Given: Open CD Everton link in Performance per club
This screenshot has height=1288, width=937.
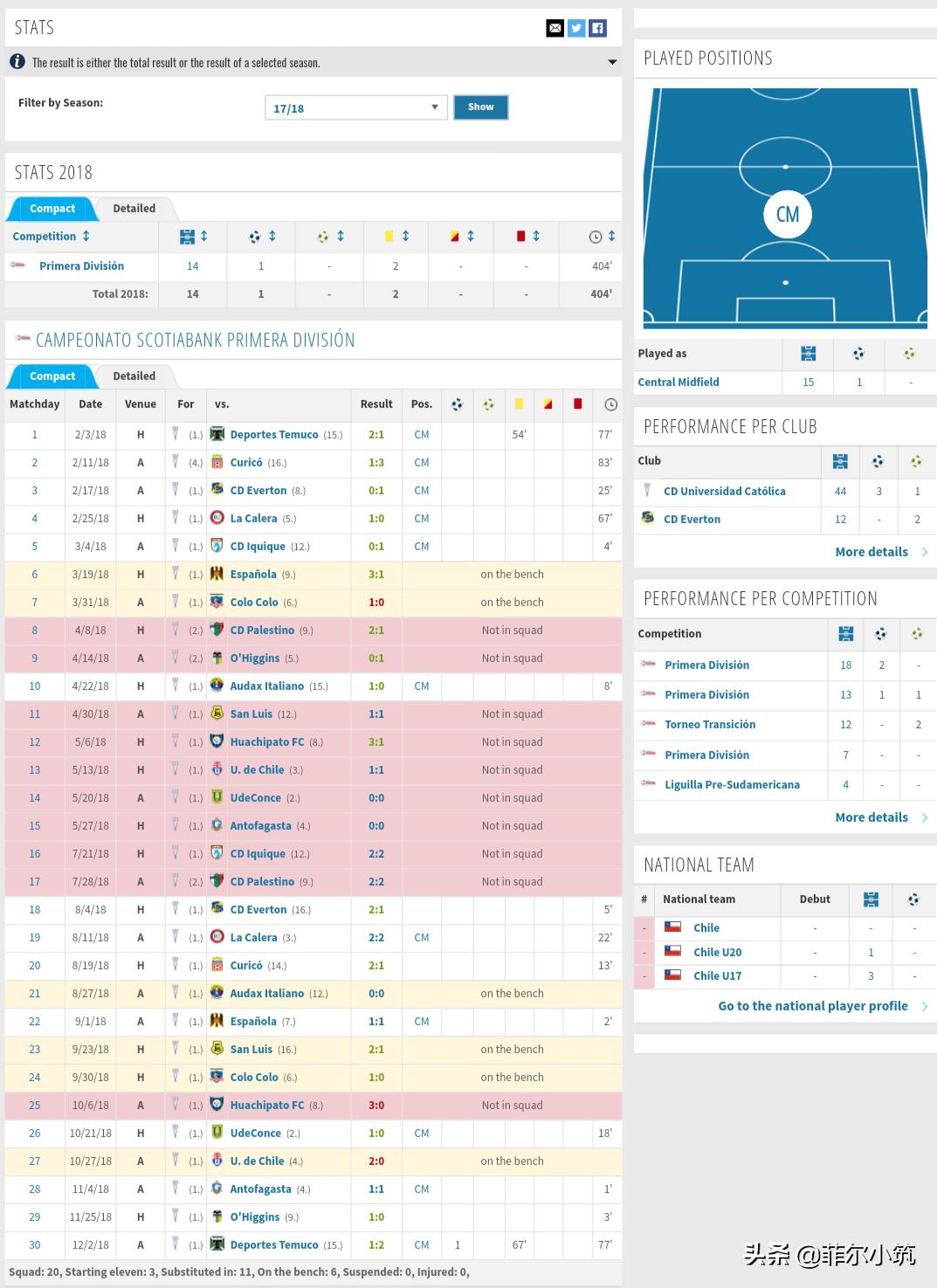Looking at the screenshot, I should click(692, 519).
